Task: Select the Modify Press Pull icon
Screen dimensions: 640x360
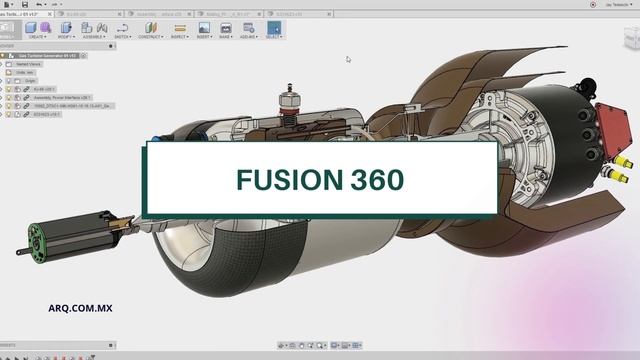Action: click(x=66, y=28)
